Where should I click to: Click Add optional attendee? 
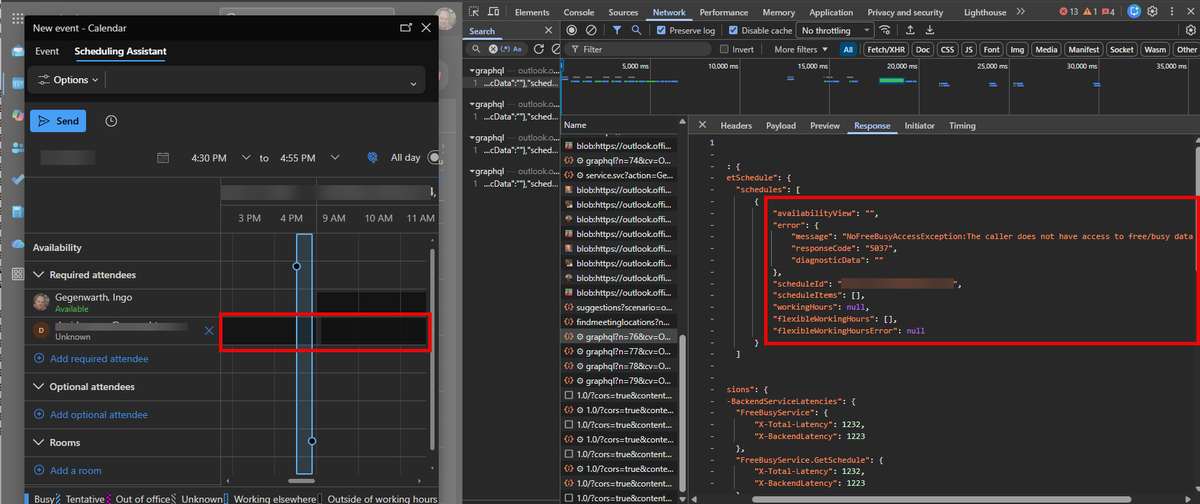[91, 415]
